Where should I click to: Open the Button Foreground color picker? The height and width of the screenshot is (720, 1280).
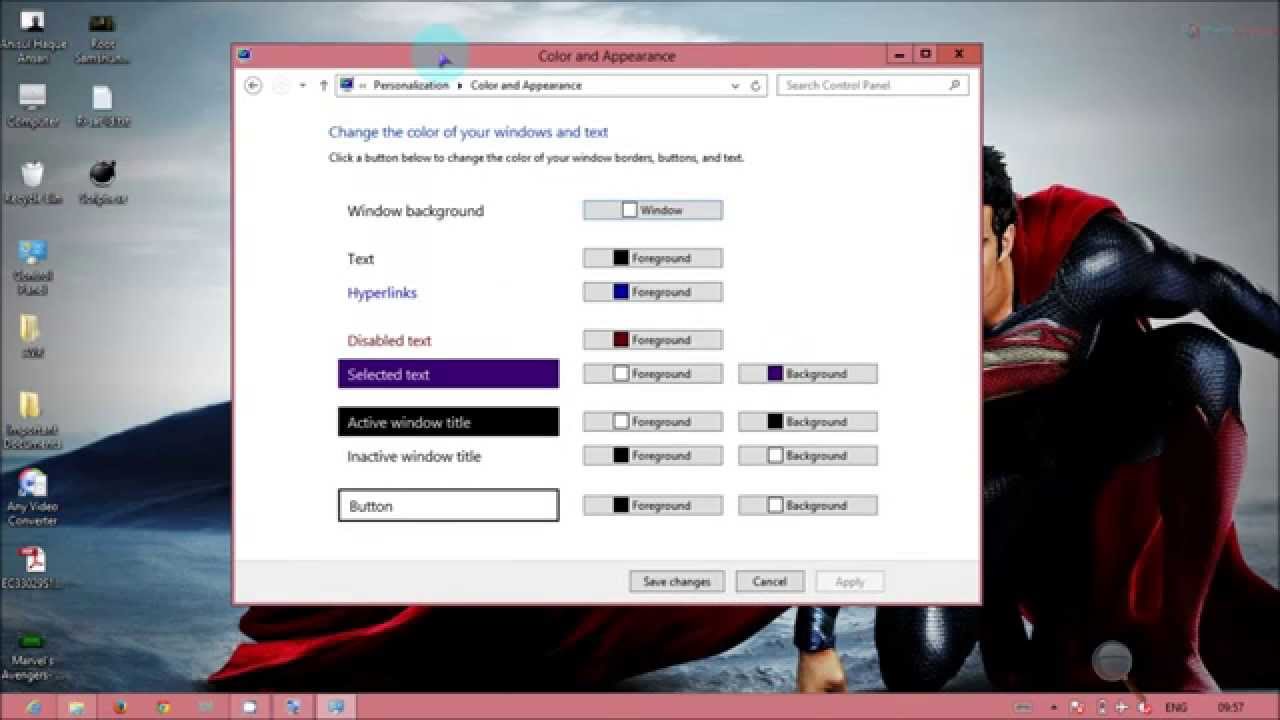tap(652, 506)
